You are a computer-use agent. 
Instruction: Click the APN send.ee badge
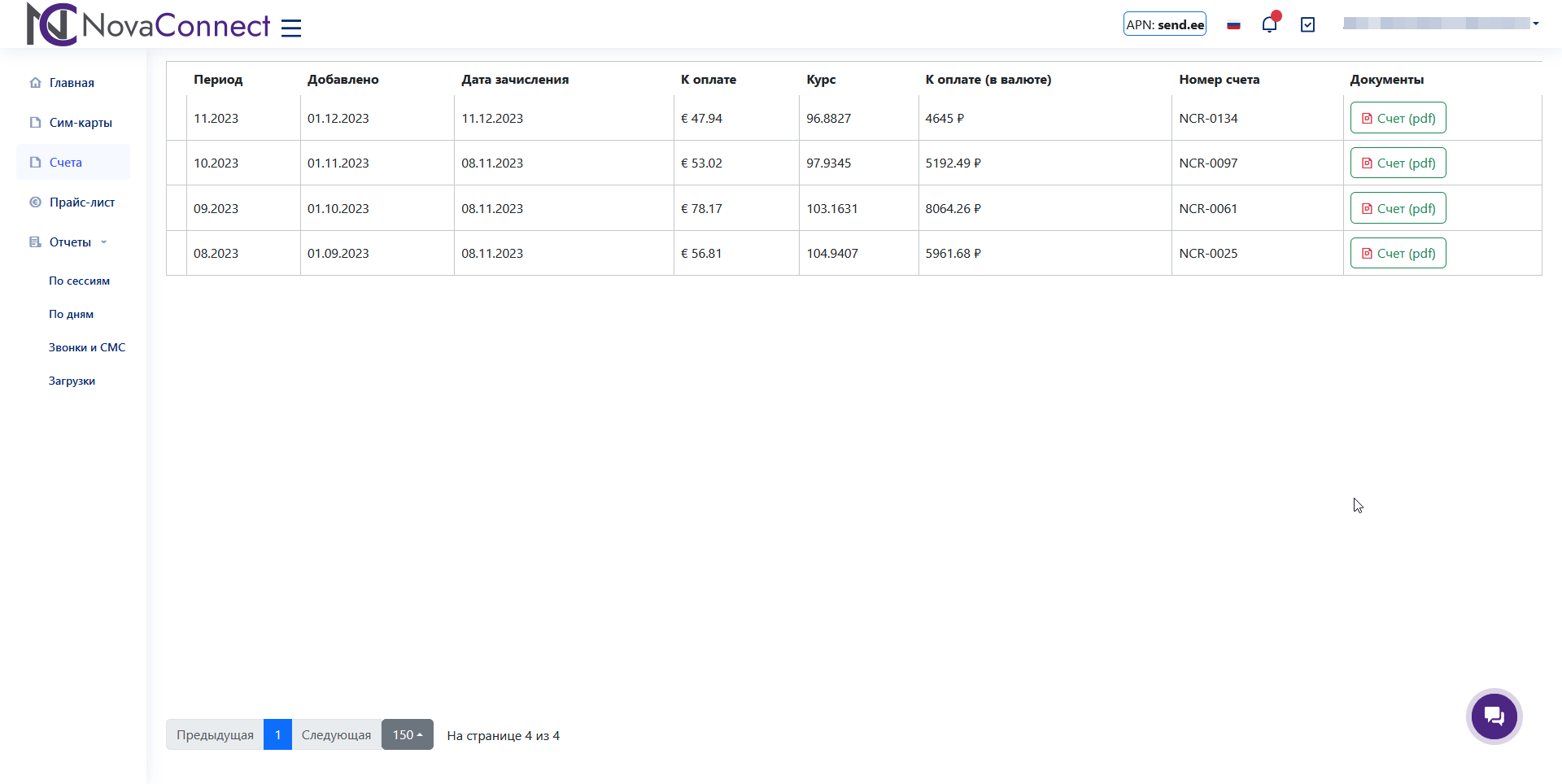pyautogui.click(x=1164, y=24)
